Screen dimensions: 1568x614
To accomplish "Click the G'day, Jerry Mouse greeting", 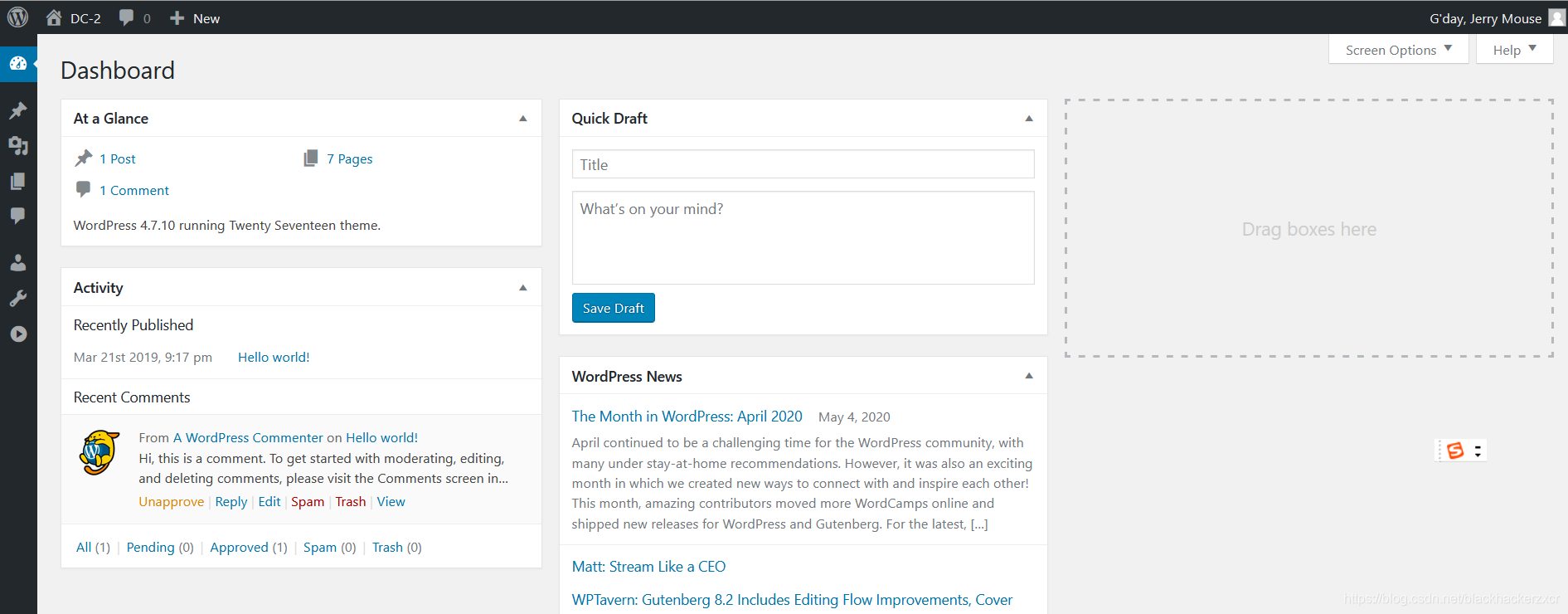I will click(1485, 18).
